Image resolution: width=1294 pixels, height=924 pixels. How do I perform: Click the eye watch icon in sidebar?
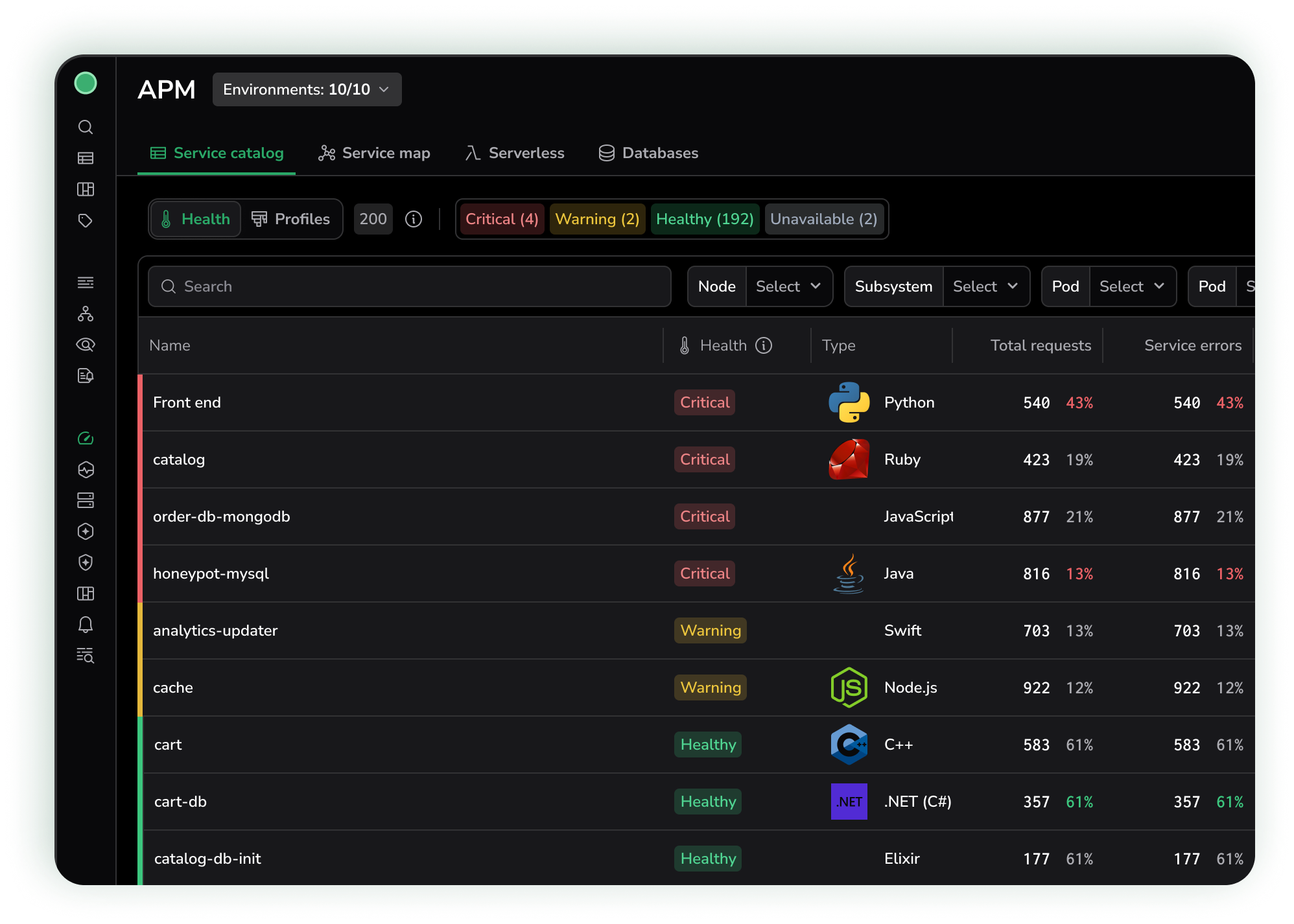86,345
